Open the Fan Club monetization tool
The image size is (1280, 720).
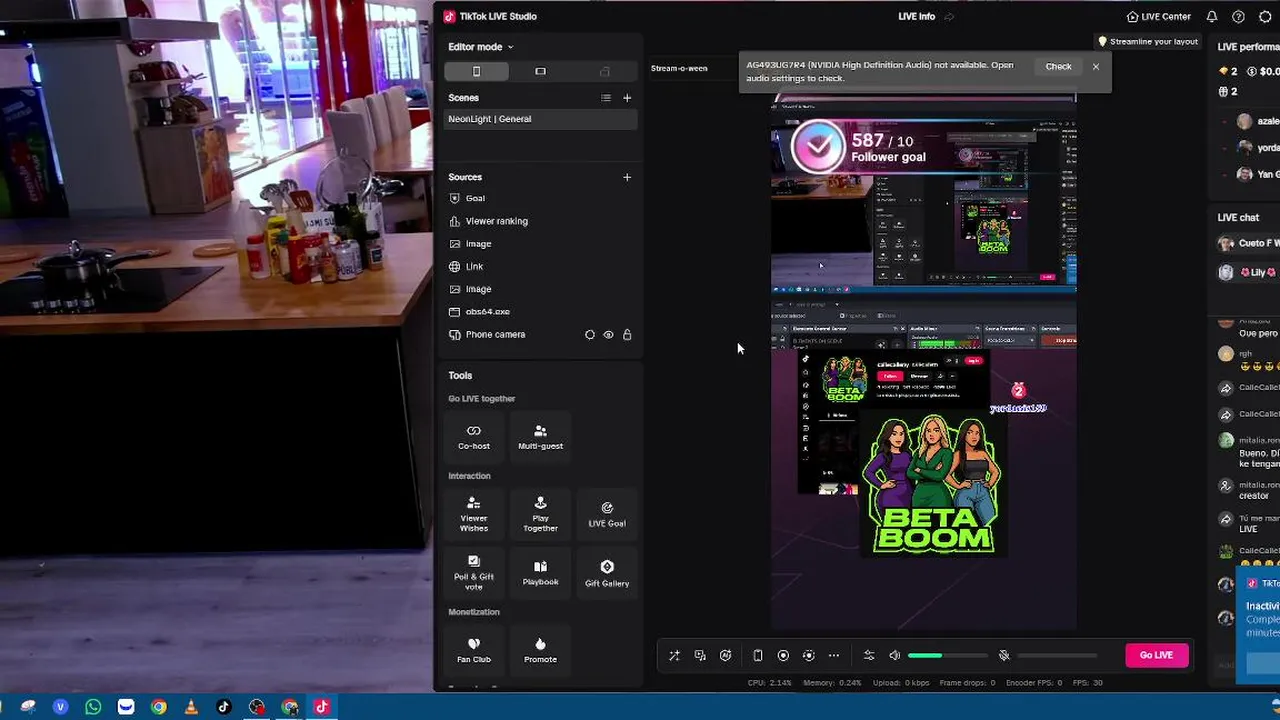tap(474, 650)
